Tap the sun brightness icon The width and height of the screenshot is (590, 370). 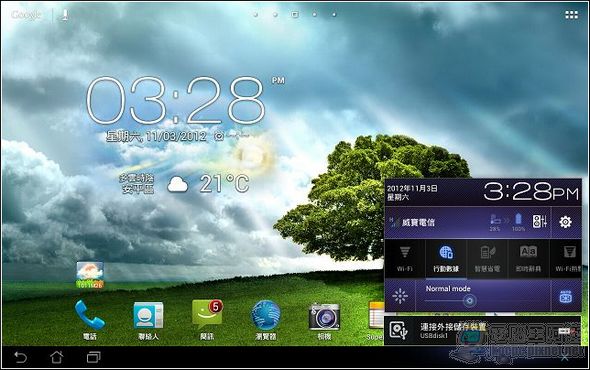click(x=400, y=296)
